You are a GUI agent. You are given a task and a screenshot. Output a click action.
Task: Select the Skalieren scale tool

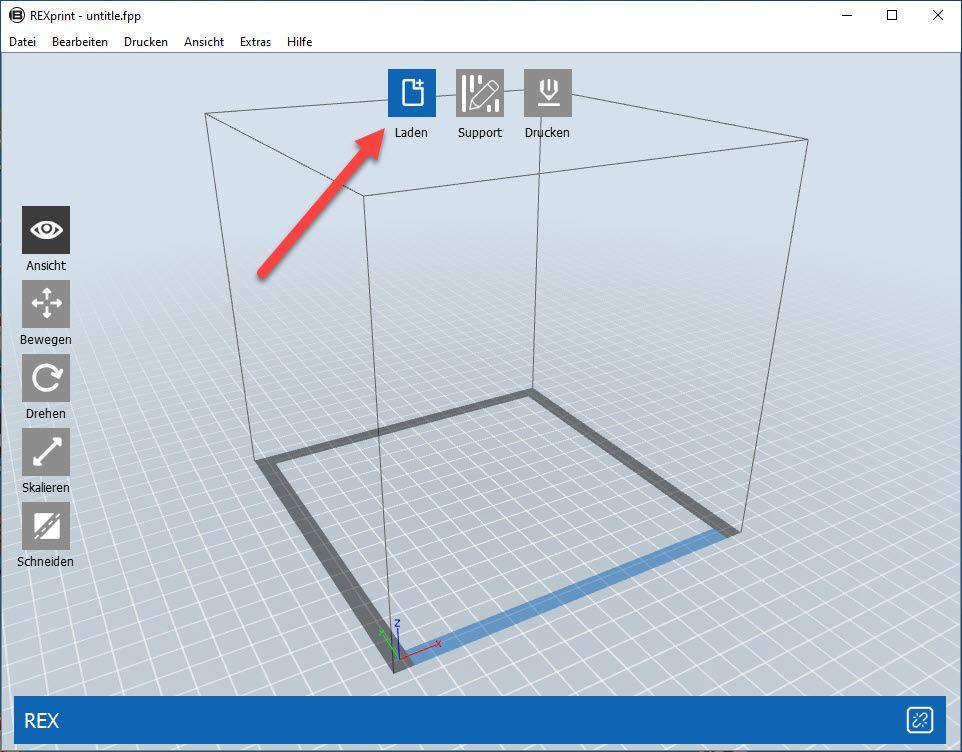tap(46, 452)
